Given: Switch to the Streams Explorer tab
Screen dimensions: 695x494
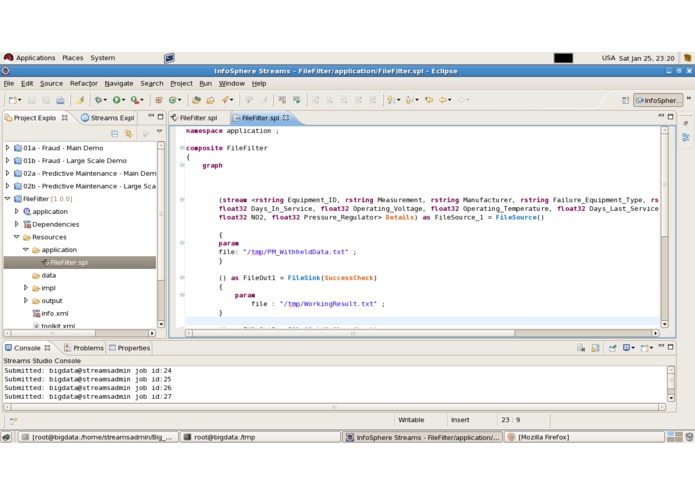Looking at the screenshot, I should [x=108, y=118].
